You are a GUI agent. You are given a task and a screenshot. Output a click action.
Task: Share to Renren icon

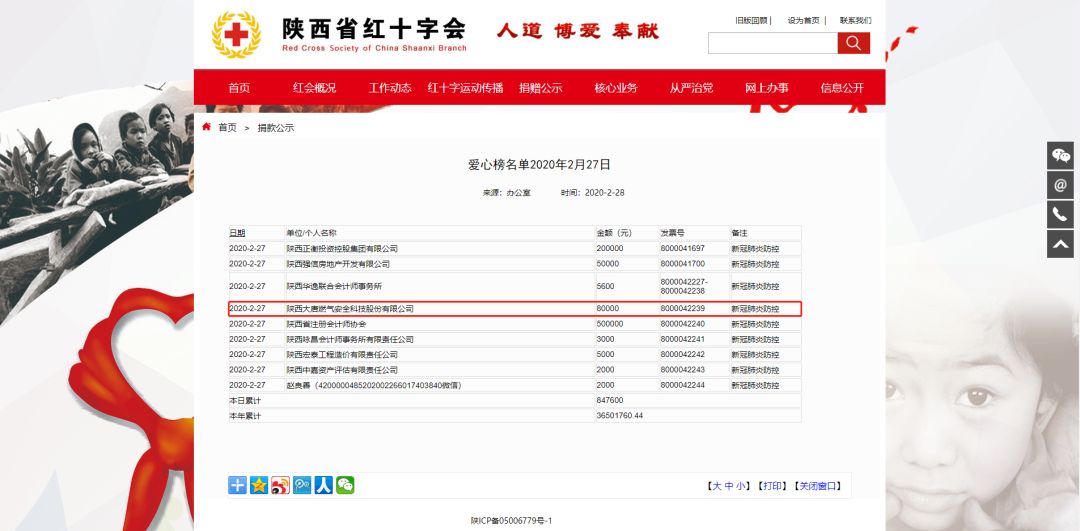click(323, 485)
